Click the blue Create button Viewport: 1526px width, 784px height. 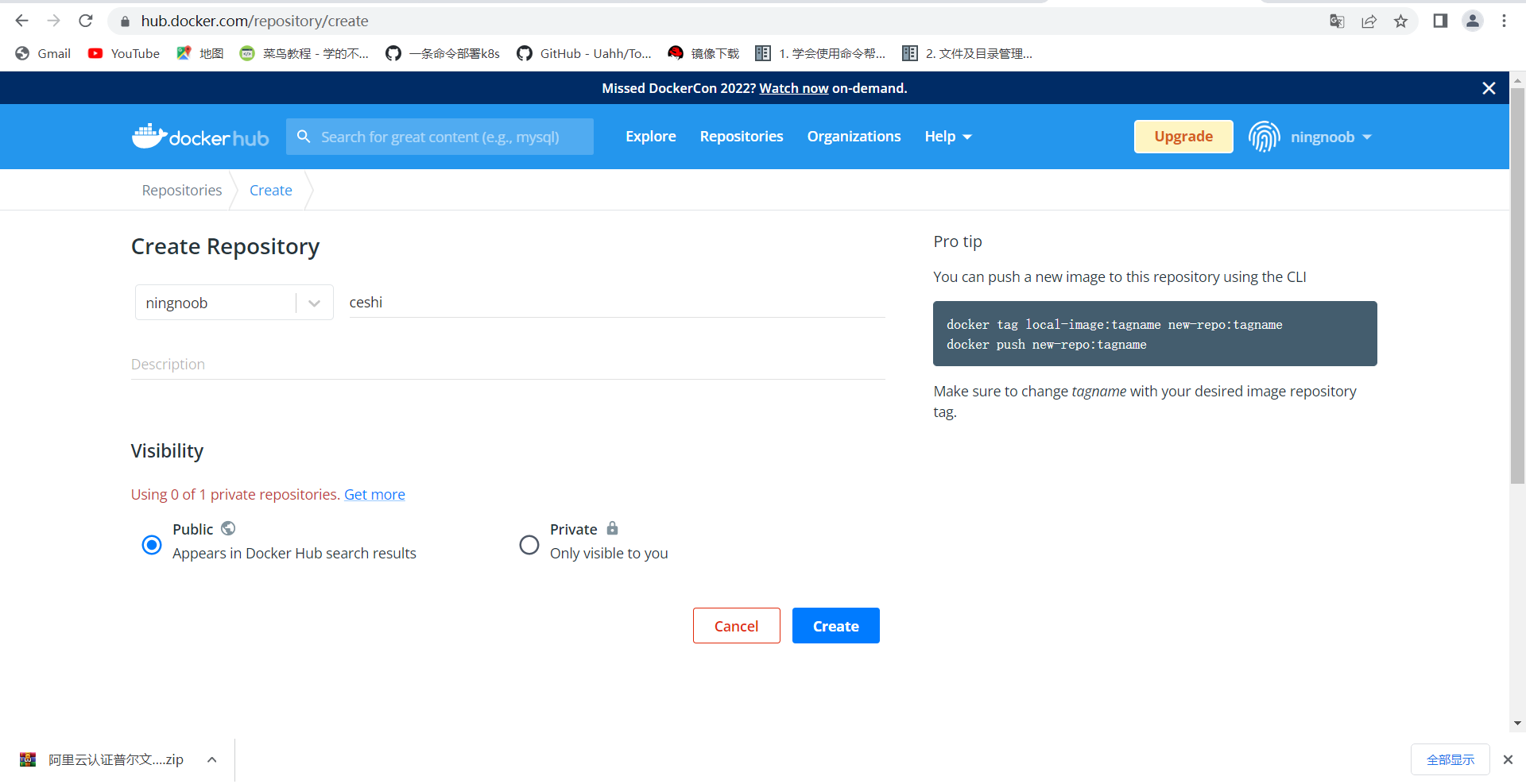[x=836, y=626]
